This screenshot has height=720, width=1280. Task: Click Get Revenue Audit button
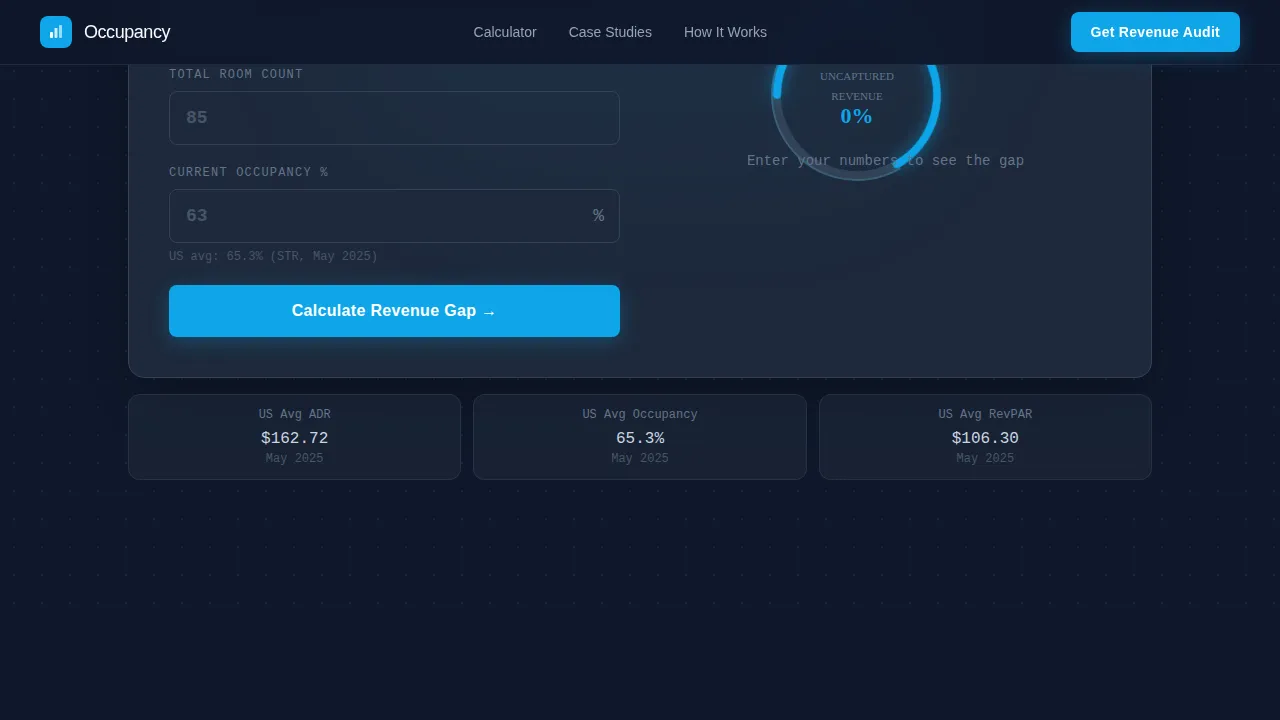[x=1155, y=32]
